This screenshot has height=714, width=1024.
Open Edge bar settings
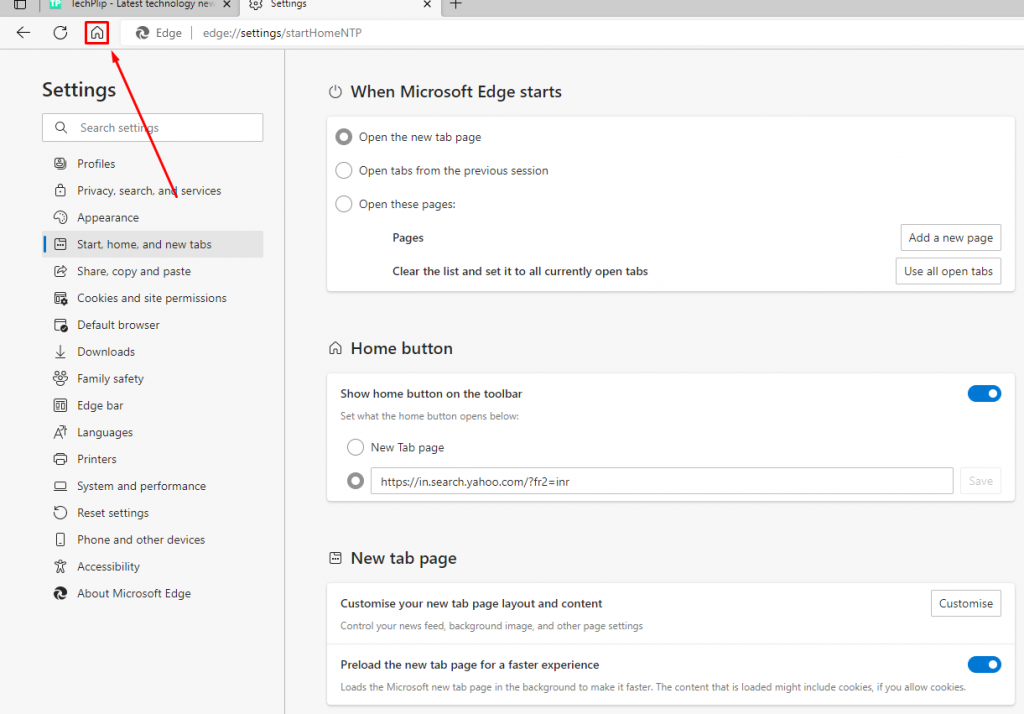click(153, 405)
